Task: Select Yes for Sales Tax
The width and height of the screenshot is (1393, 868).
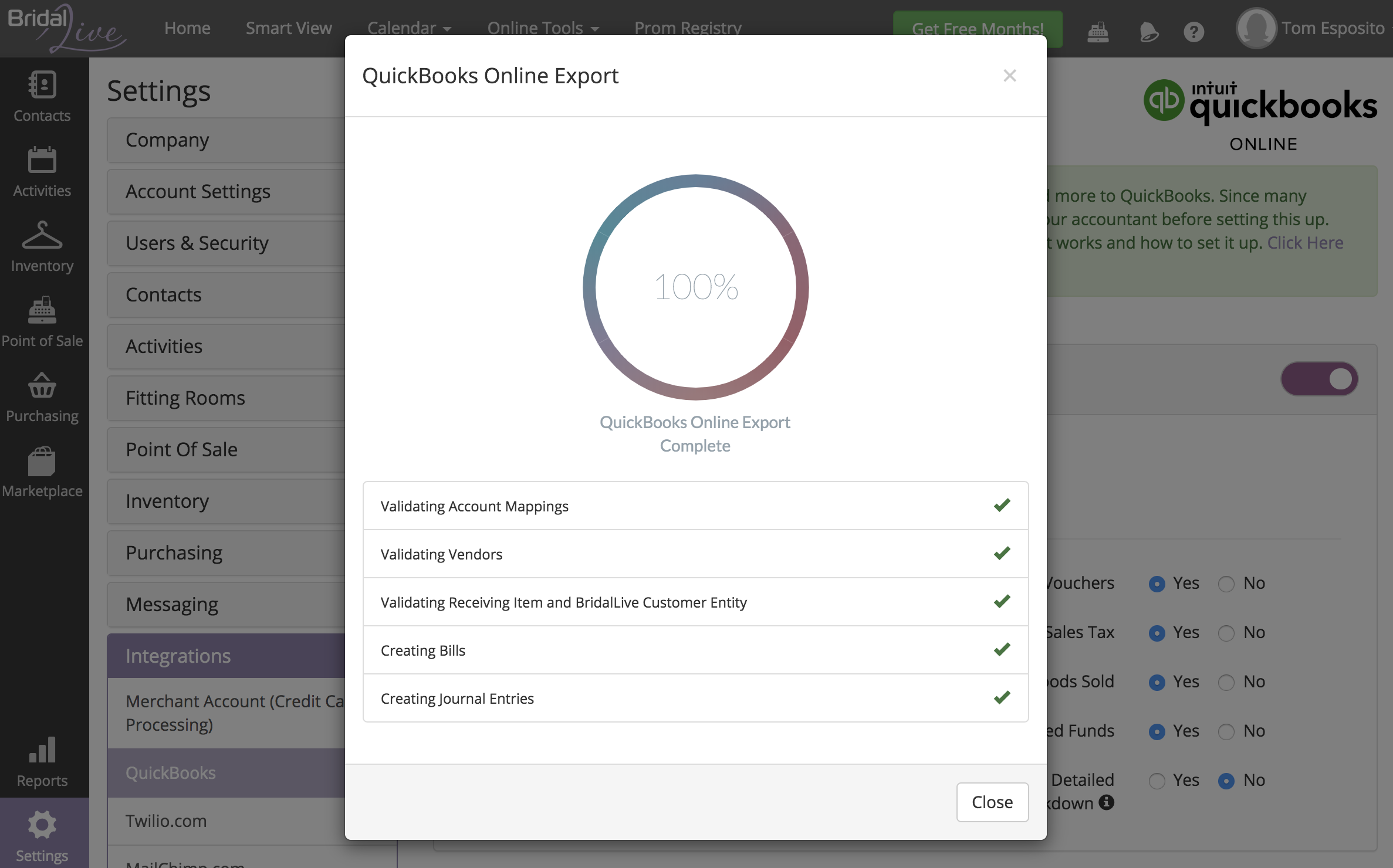Action: tap(1157, 633)
